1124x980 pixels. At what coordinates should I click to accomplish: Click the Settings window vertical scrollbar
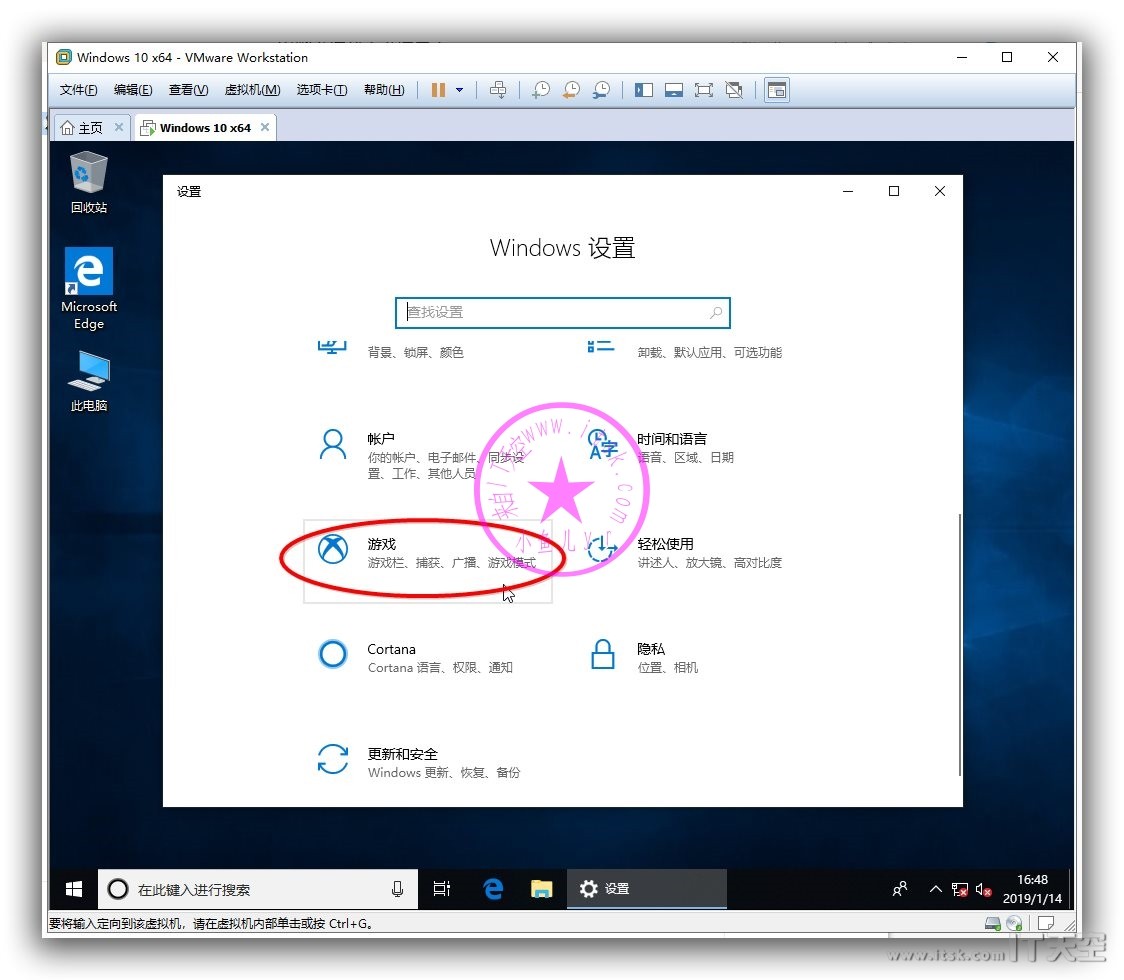(x=959, y=644)
